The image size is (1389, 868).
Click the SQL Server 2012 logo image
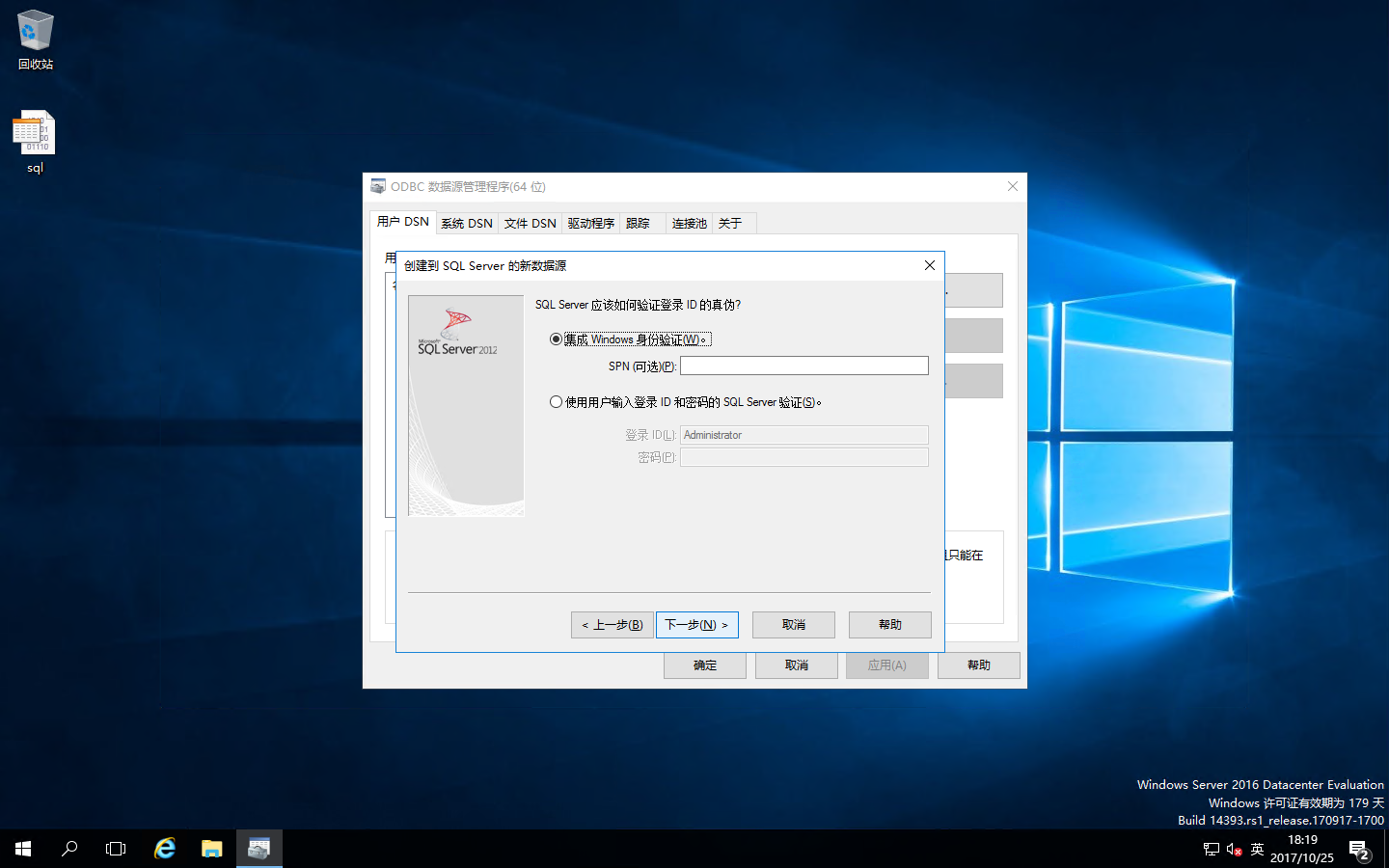click(x=466, y=405)
